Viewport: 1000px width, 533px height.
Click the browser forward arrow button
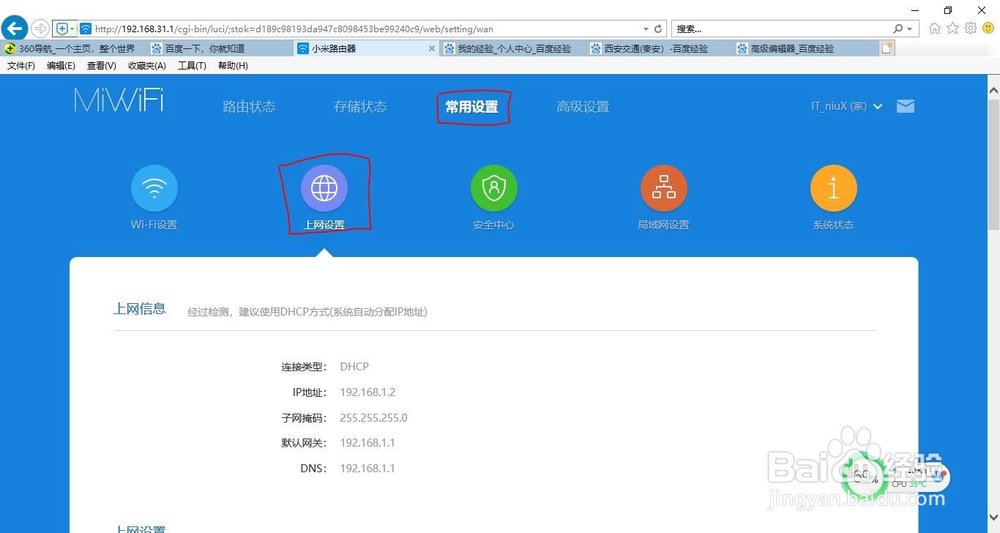[x=40, y=29]
